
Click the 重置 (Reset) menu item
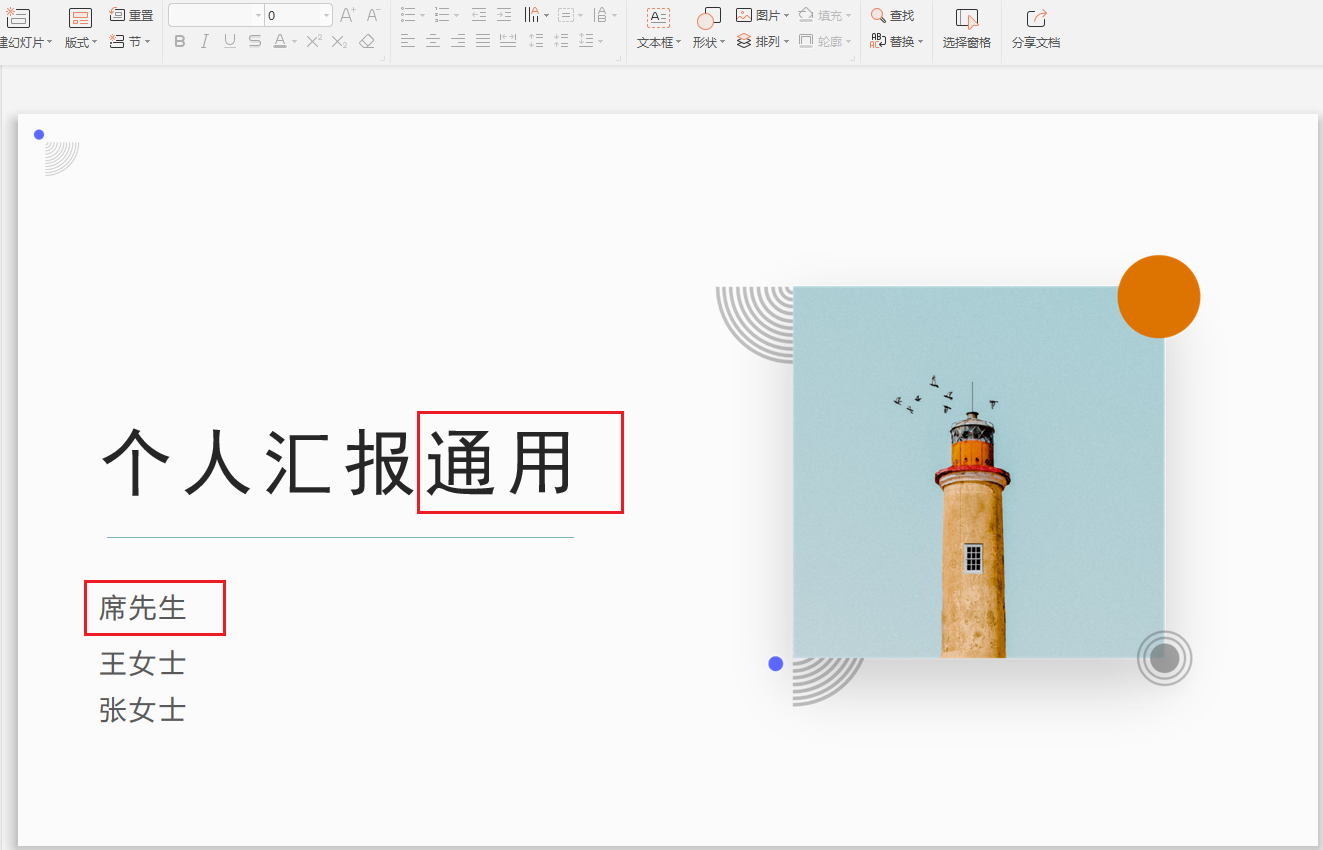[132, 14]
